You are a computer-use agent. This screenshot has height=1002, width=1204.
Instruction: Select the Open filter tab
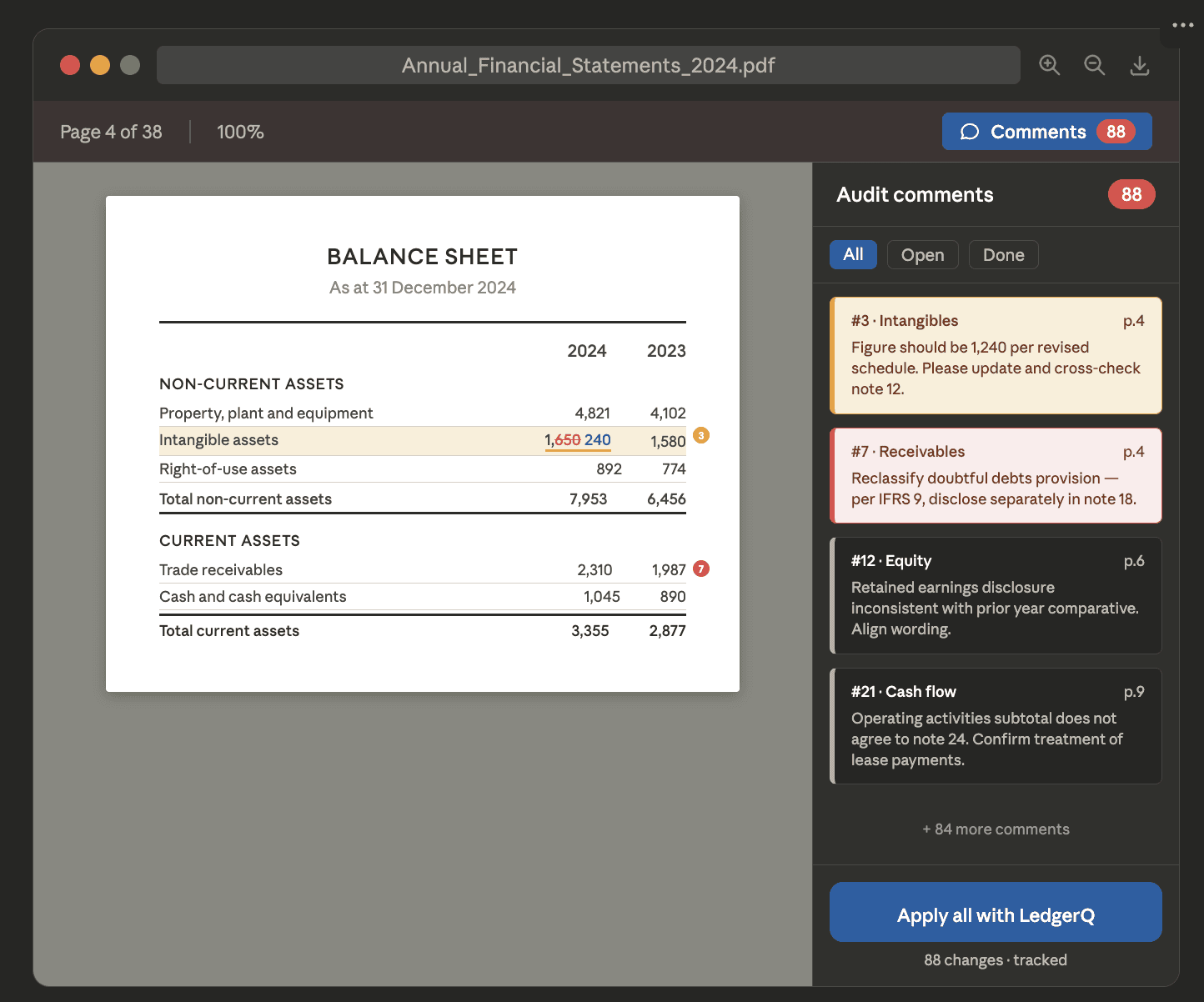click(x=923, y=255)
